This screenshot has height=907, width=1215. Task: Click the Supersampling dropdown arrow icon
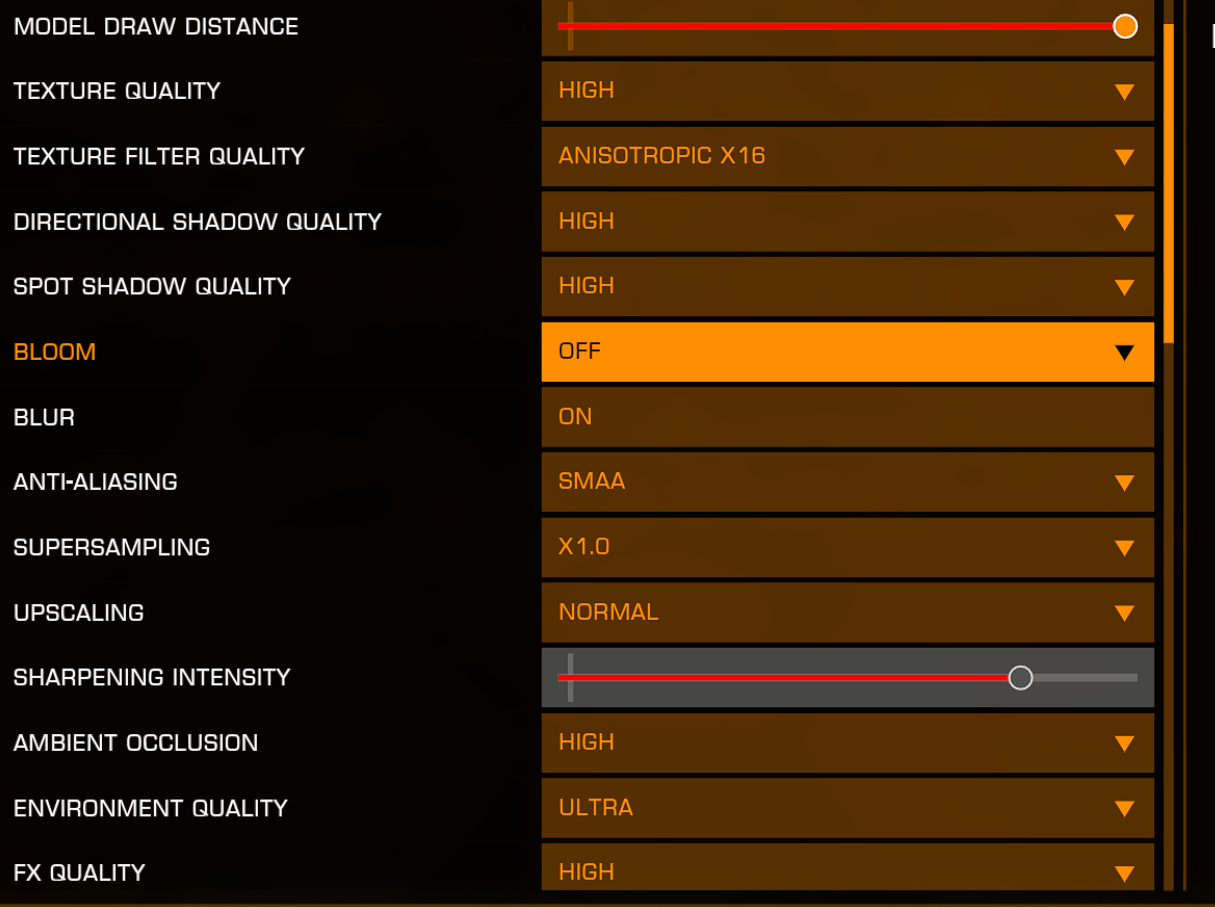(1124, 548)
